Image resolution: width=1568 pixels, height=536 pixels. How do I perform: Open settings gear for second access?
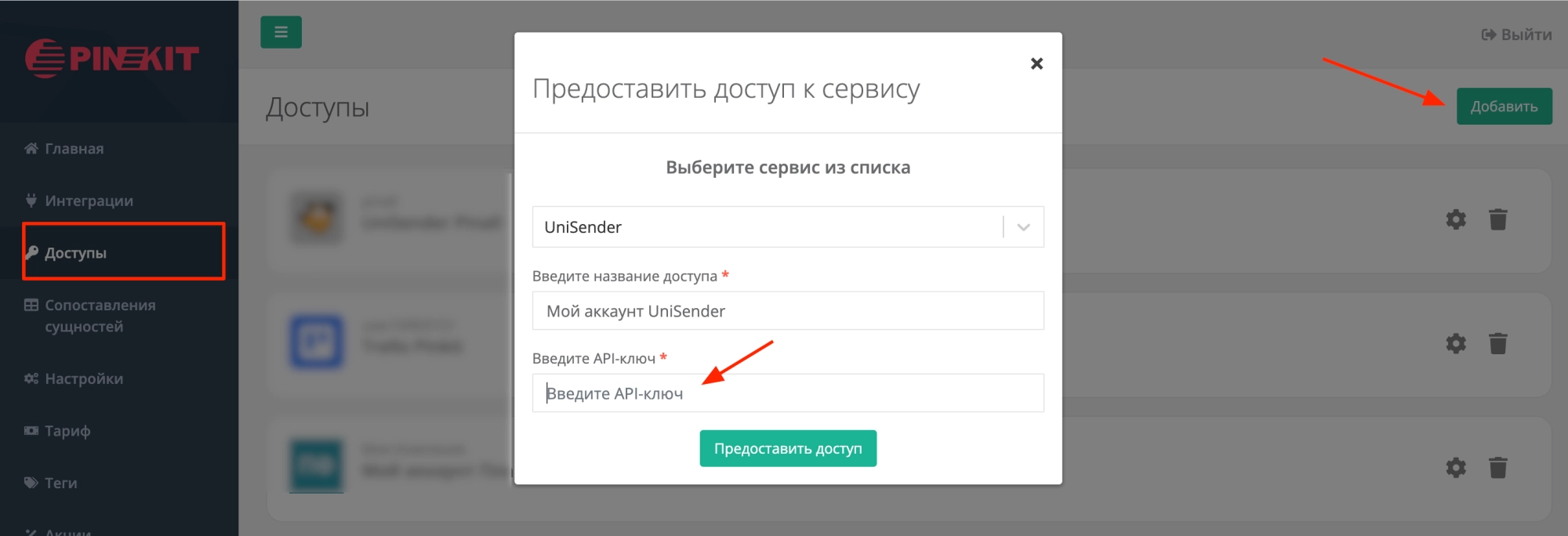tap(1455, 343)
